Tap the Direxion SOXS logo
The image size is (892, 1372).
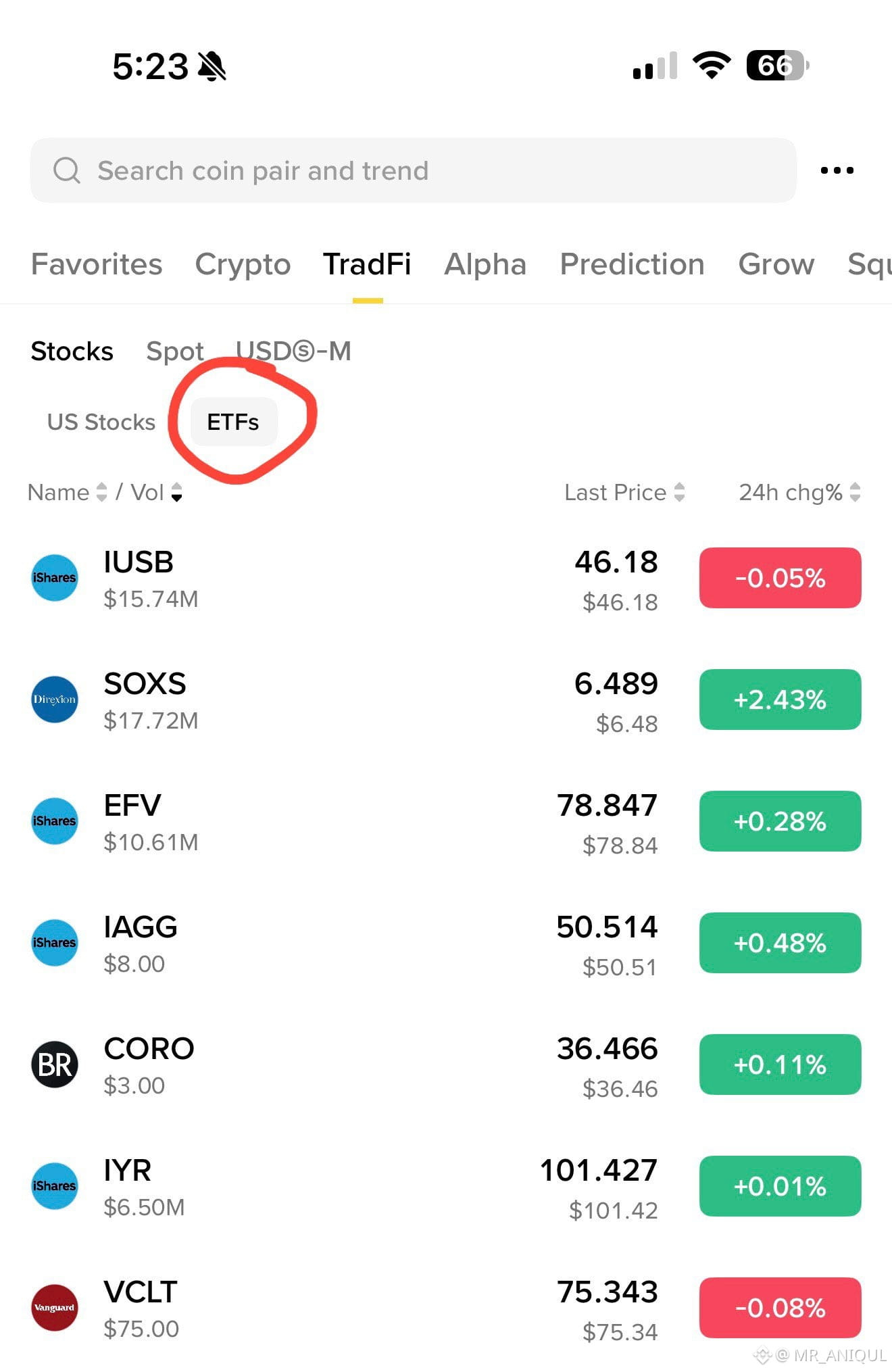[55, 700]
